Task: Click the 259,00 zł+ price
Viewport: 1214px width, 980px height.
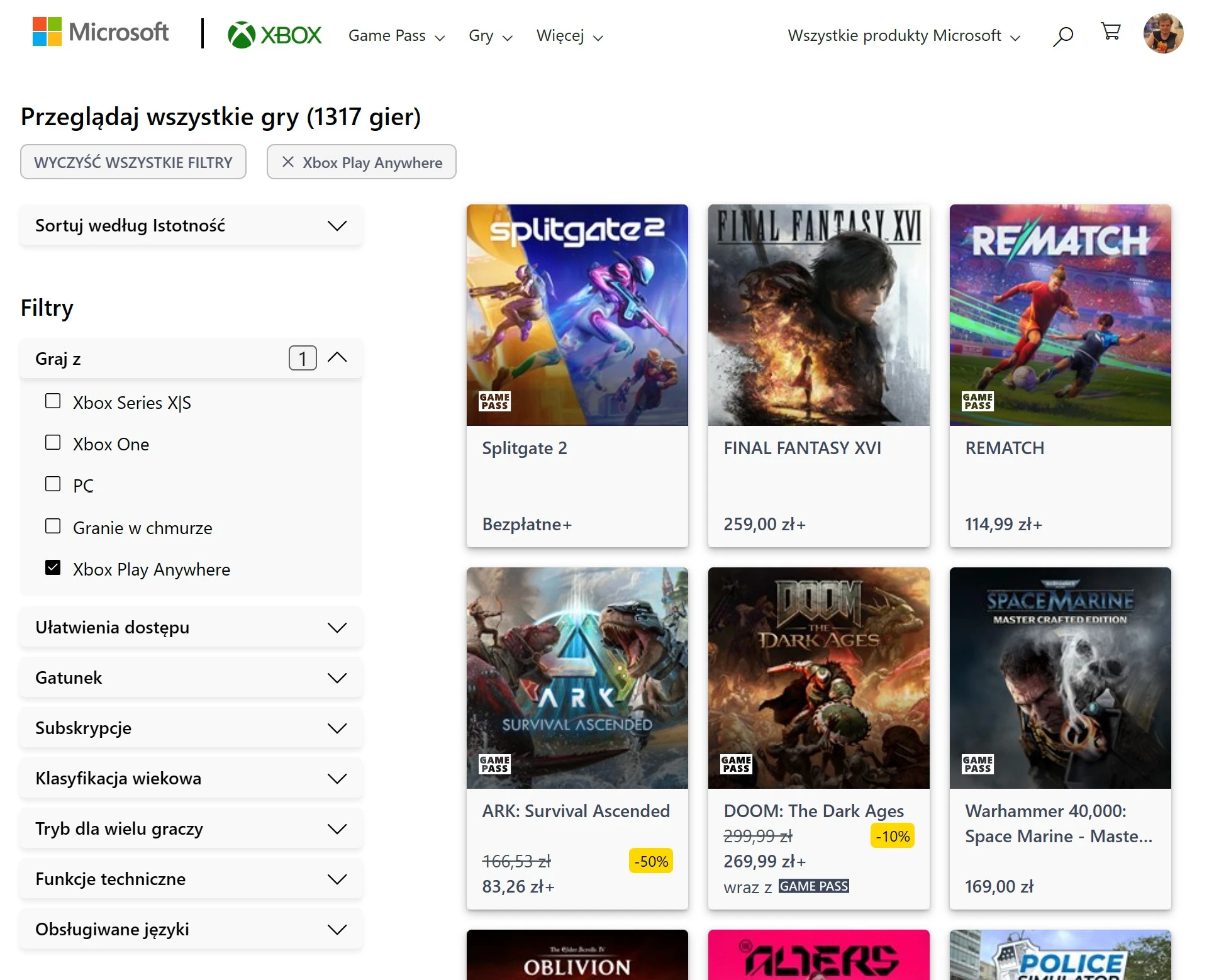Action: click(x=764, y=524)
